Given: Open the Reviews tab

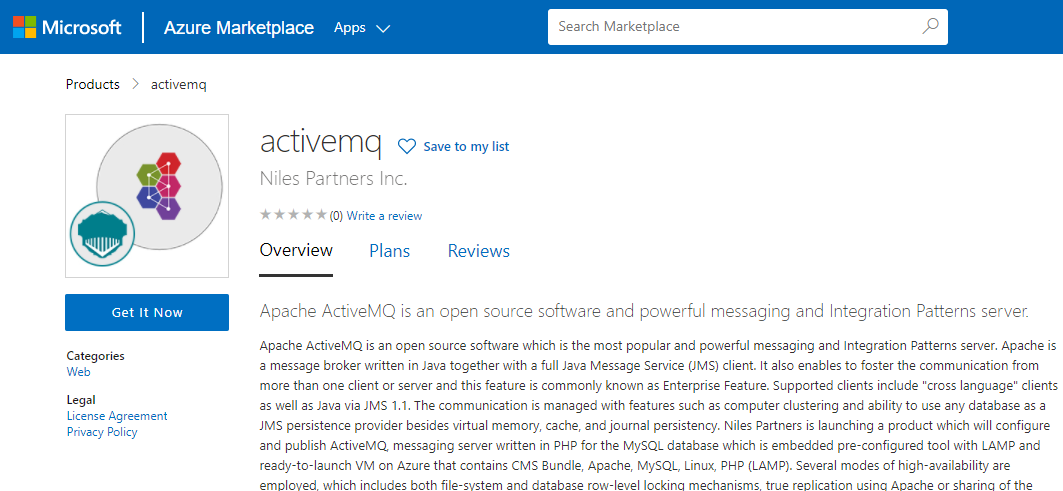Looking at the screenshot, I should [x=478, y=251].
